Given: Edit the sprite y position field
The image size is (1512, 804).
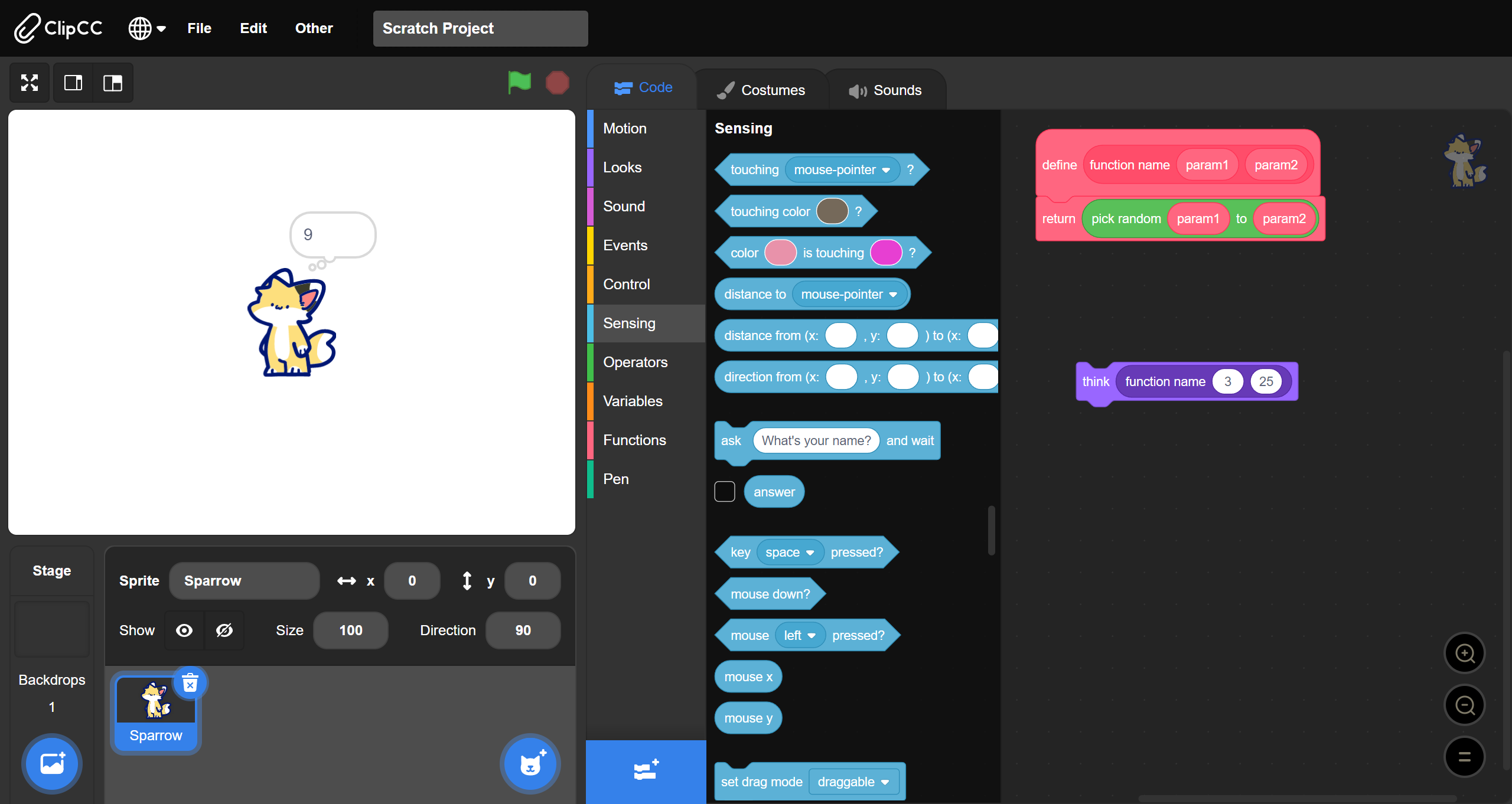Looking at the screenshot, I should pos(533,581).
